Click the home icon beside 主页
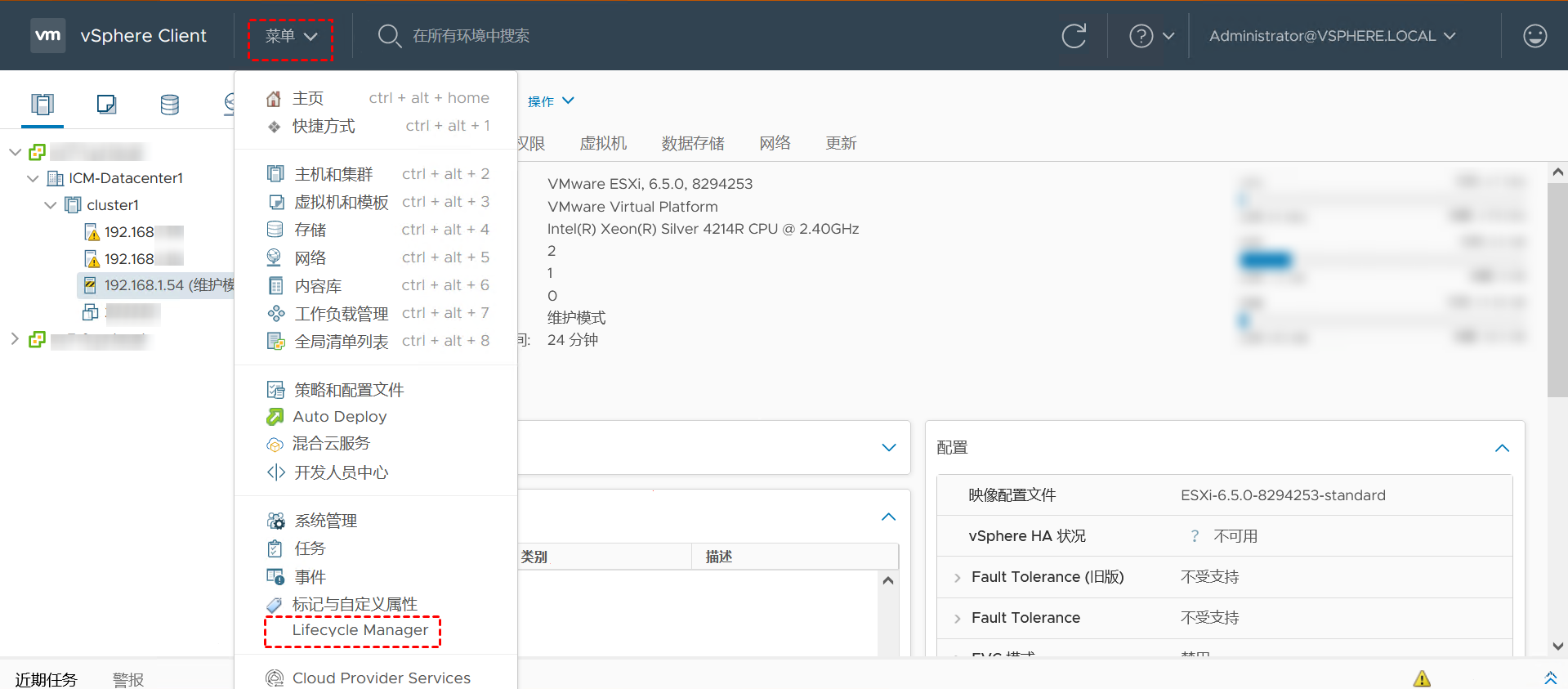The width and height of the screenshot is (1568, 689). [x=274, y=99]
